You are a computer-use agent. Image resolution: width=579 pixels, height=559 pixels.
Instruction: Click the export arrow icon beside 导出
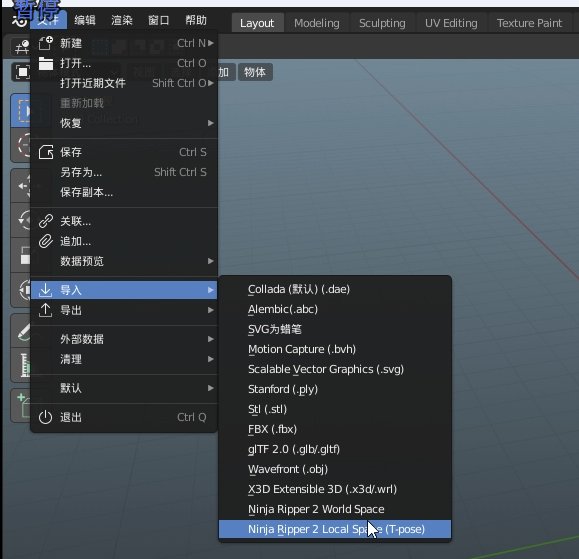pos(45,310)
